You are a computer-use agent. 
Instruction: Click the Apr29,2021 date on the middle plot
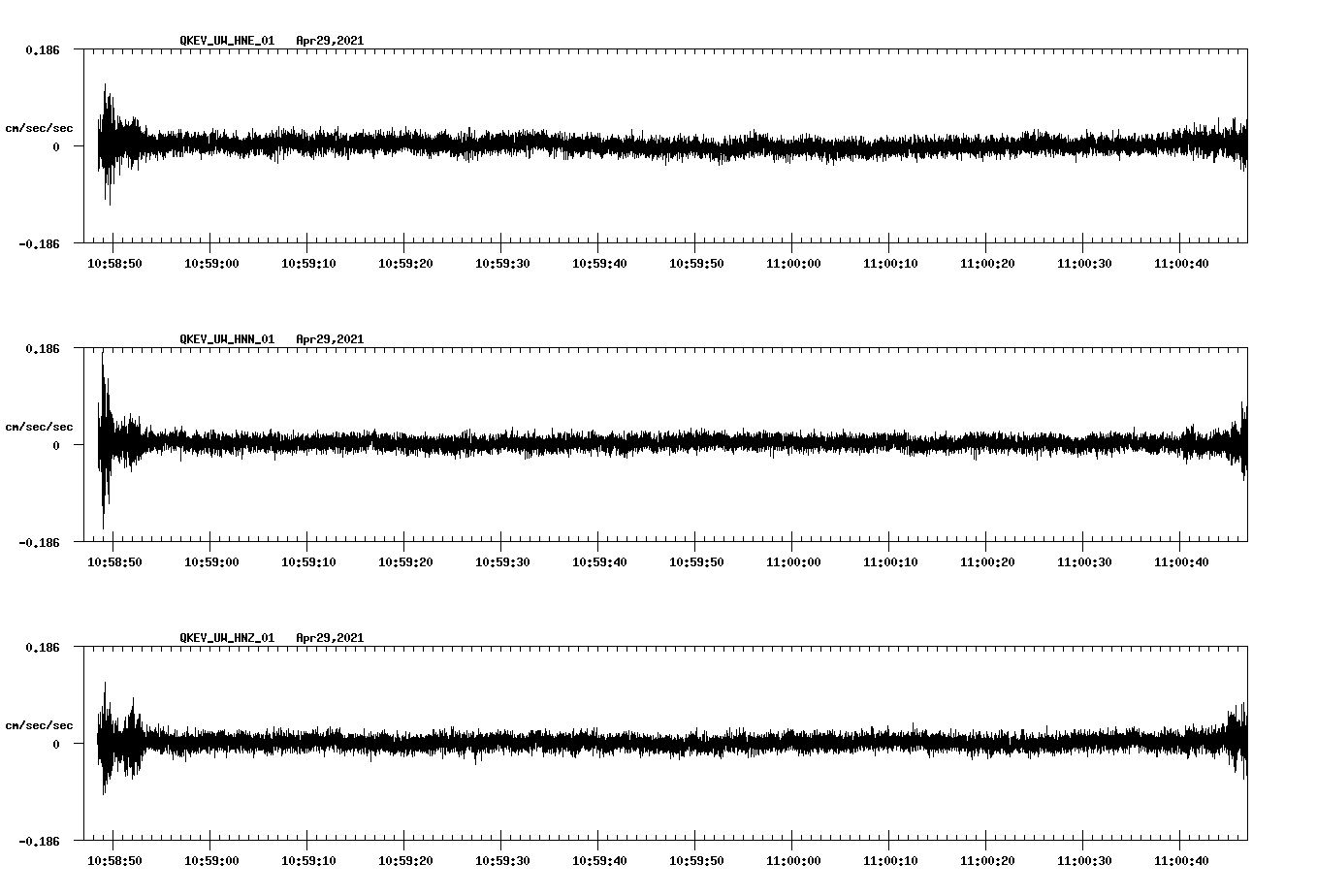pyautogui.click(x=330, y=338)
